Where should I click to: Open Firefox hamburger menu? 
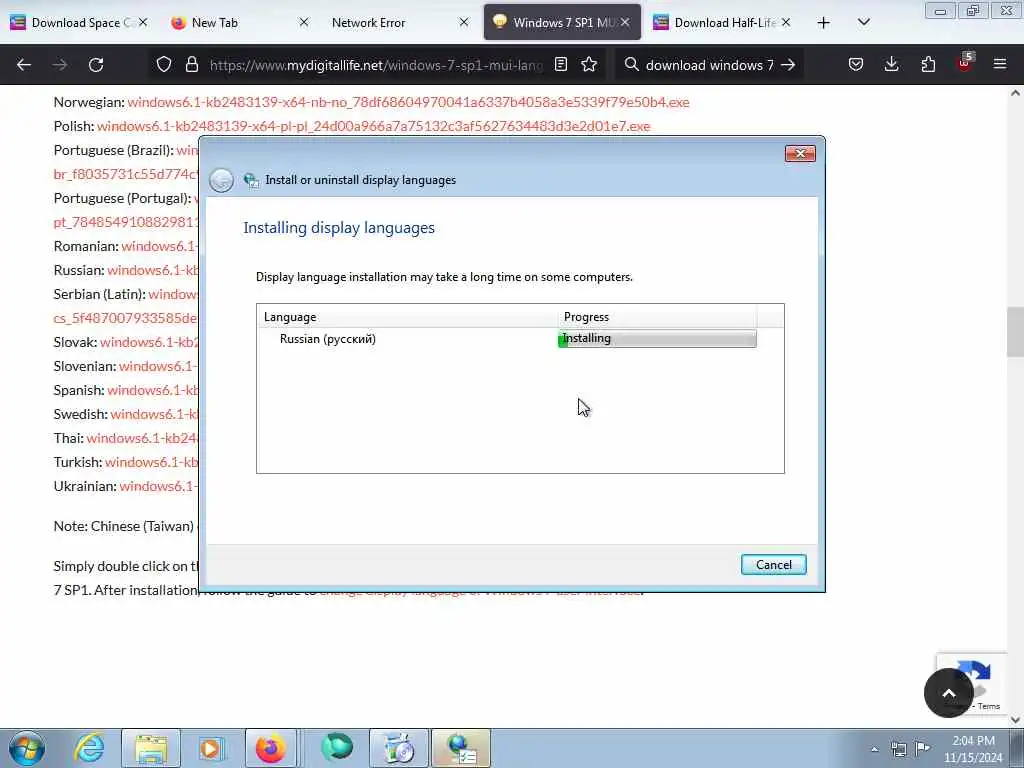pyautogui.click(x=1000, y=65)
